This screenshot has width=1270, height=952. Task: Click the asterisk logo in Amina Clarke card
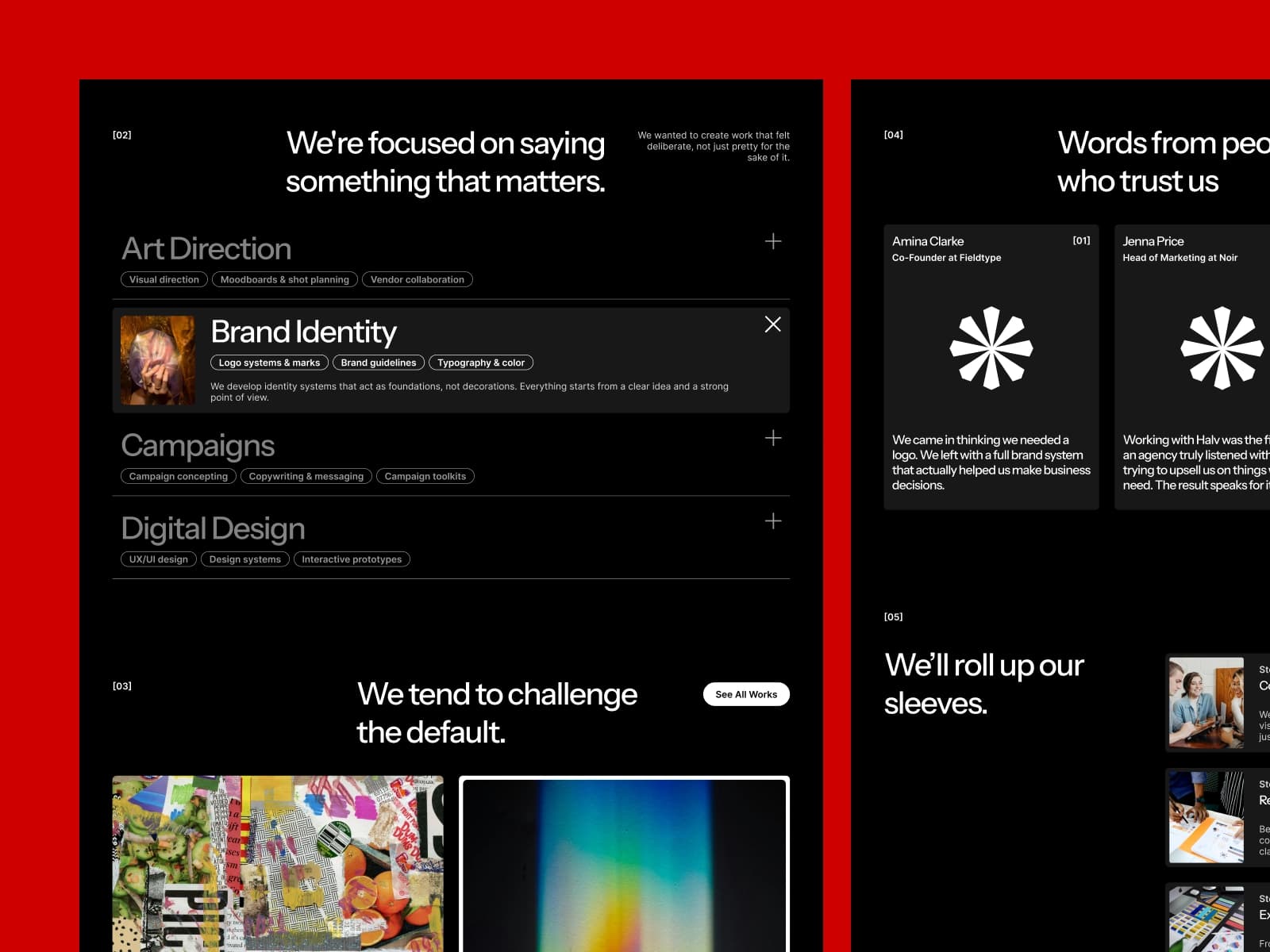click(x=991, y=347)
